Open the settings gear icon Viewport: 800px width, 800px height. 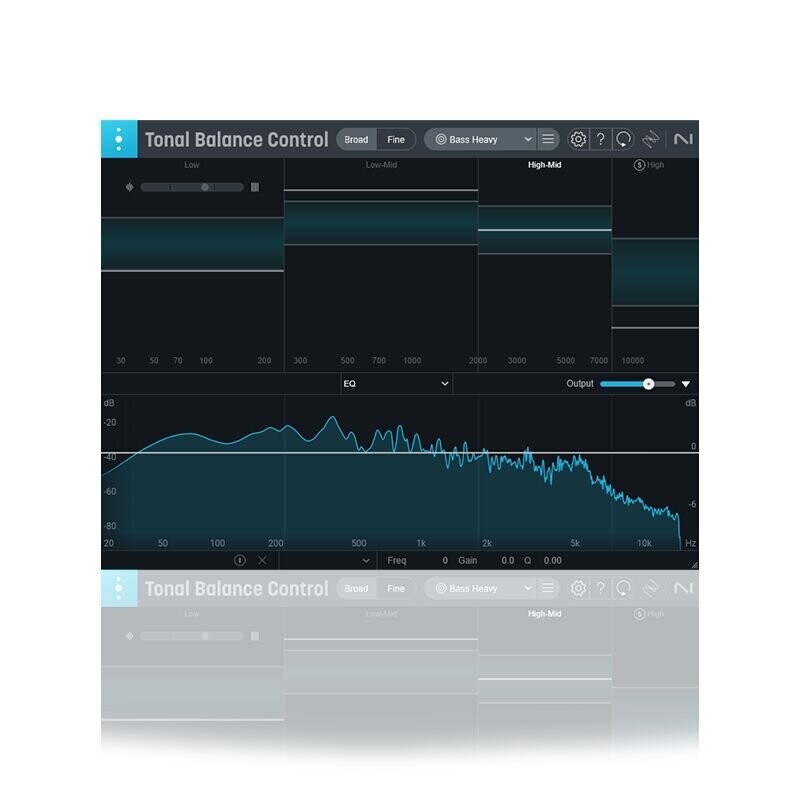click(x=578, y=139)
